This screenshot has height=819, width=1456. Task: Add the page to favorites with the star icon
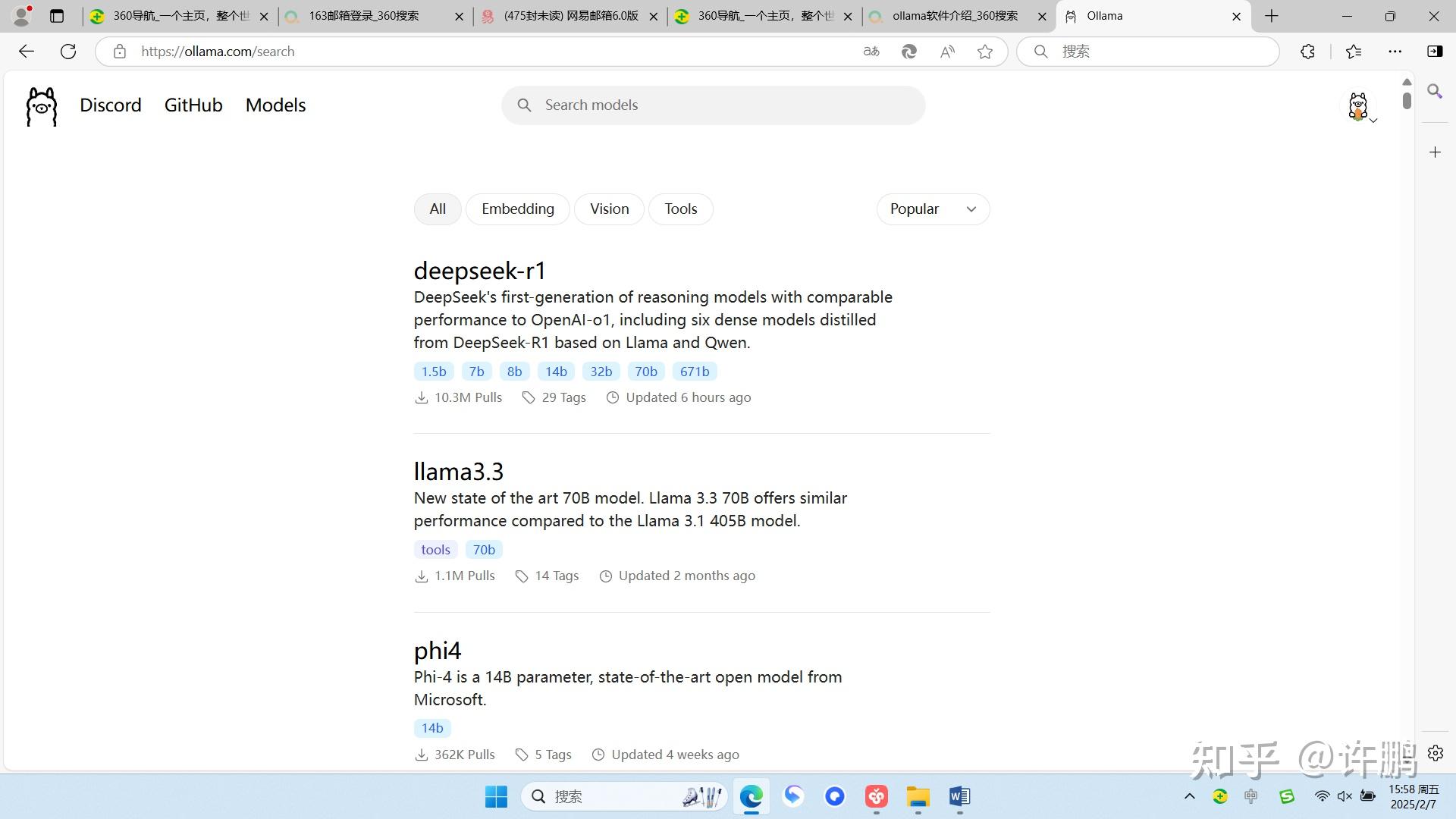(x=984, y=52)
